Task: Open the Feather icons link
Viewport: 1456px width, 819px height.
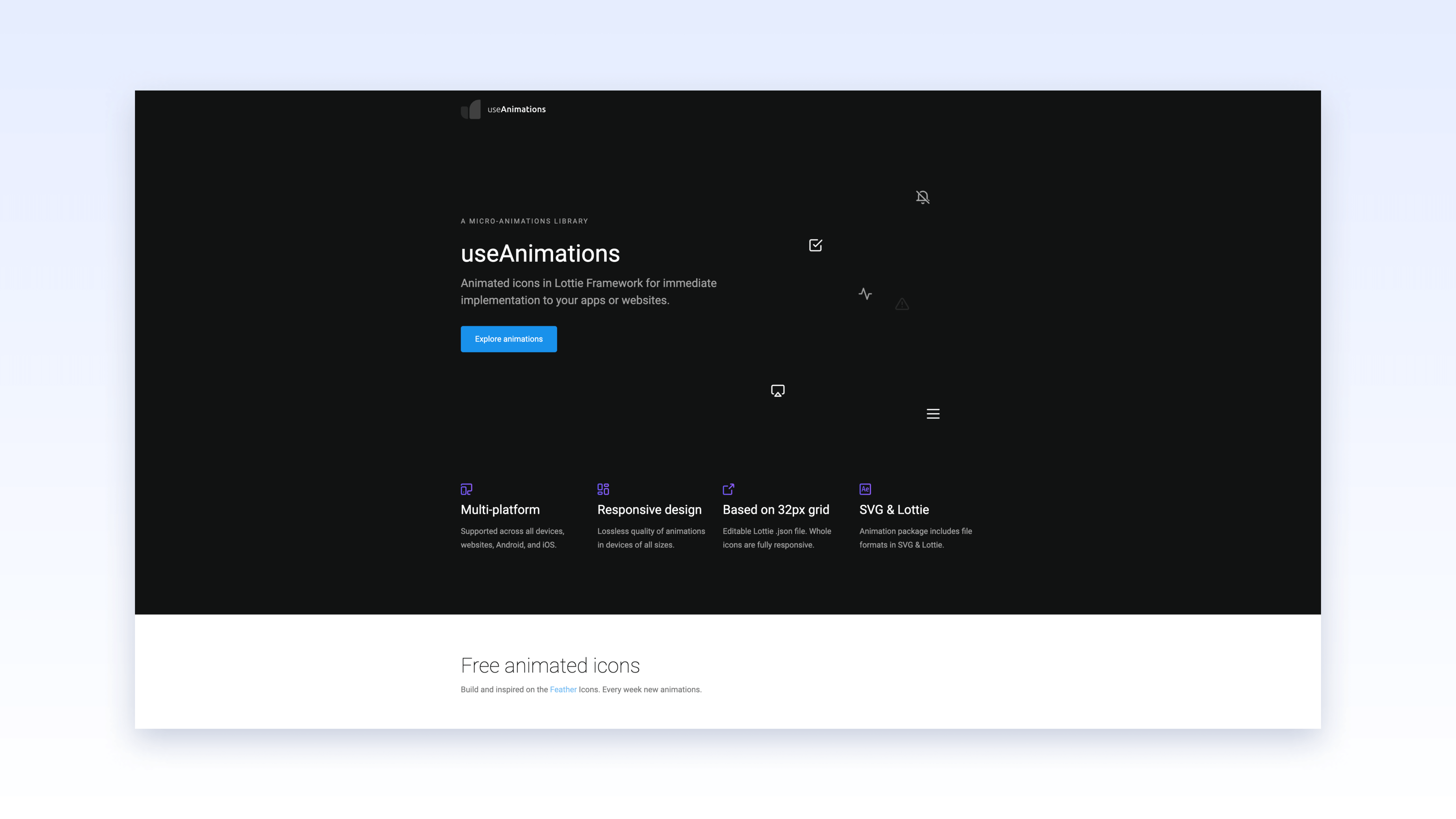Action: tap(563, 689)
